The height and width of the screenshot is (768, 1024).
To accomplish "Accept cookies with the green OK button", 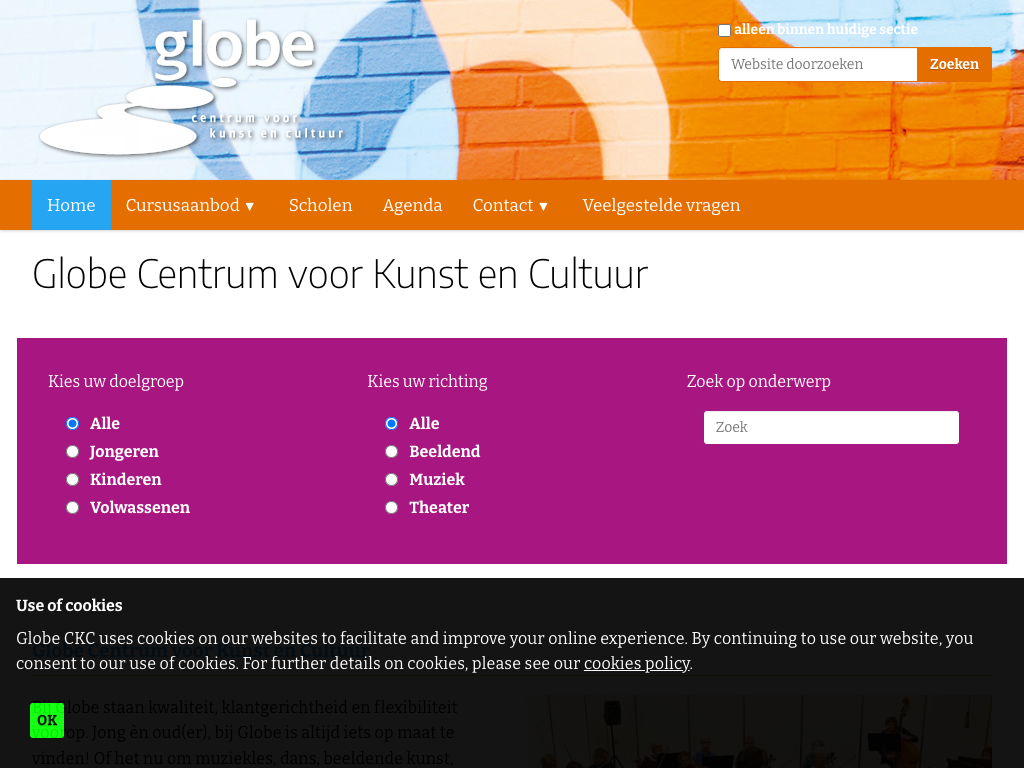I will point(47,720).
